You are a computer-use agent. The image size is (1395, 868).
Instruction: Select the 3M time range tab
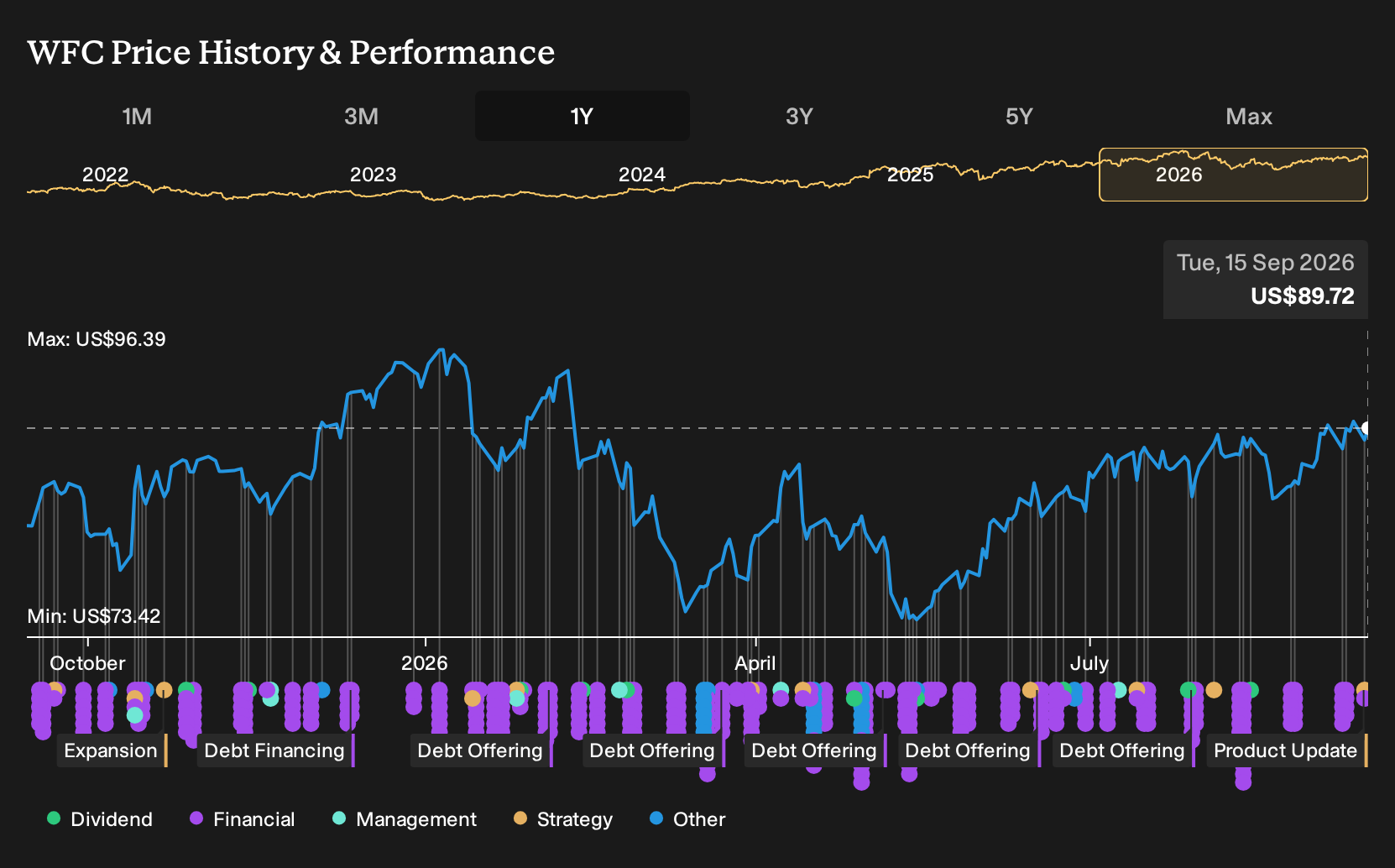point(361,116)
